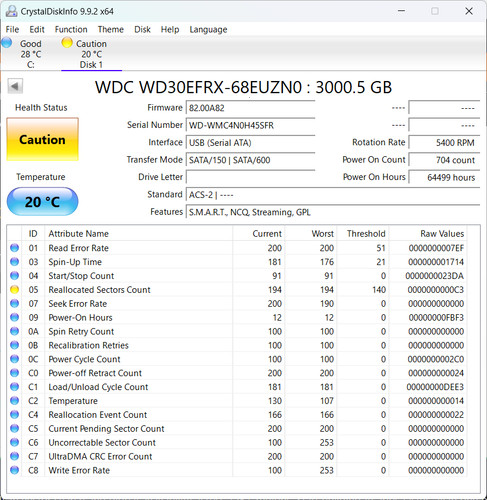Open the Language menu

click(208, 29)
